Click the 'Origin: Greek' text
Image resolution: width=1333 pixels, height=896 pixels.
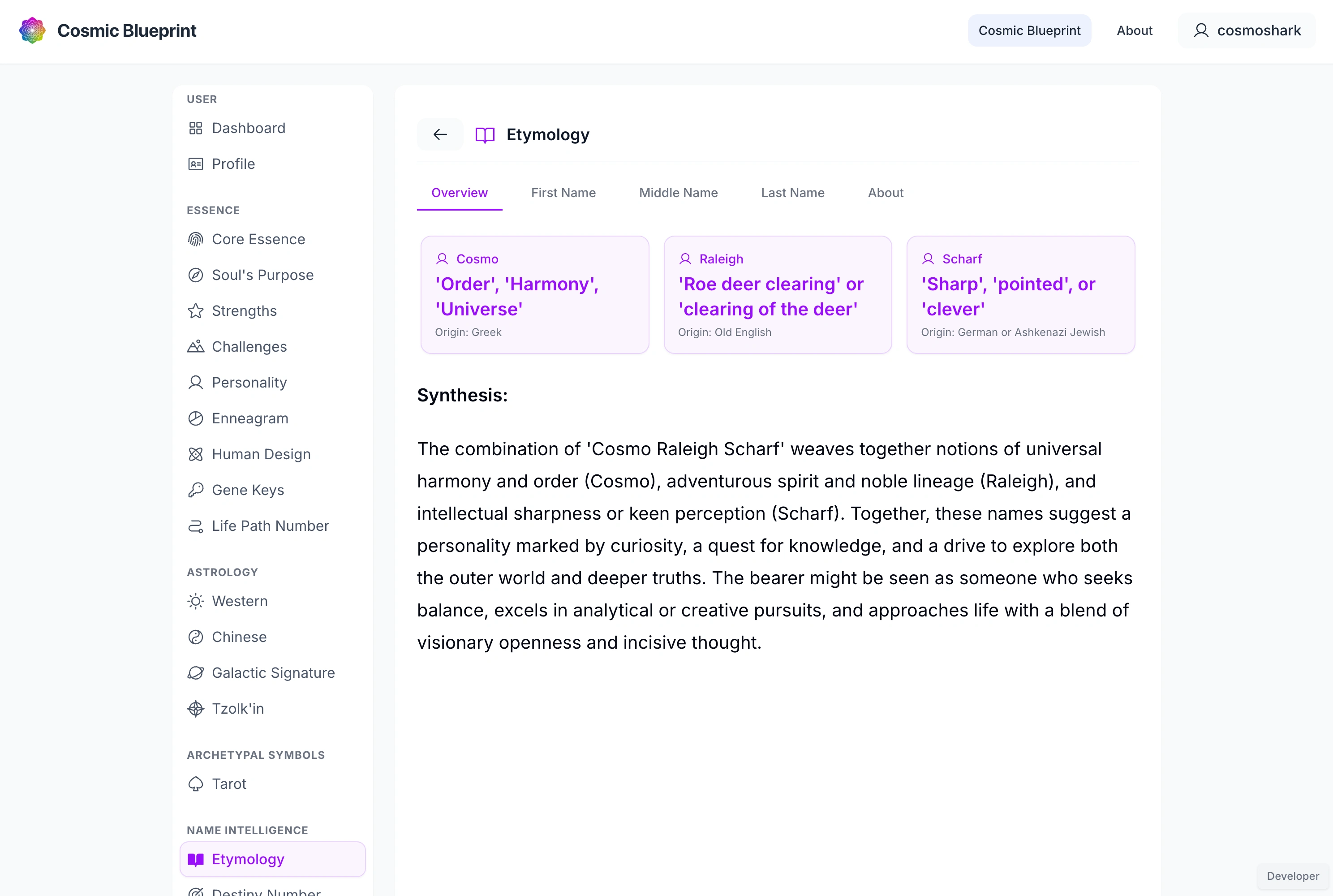click(468, 332)
